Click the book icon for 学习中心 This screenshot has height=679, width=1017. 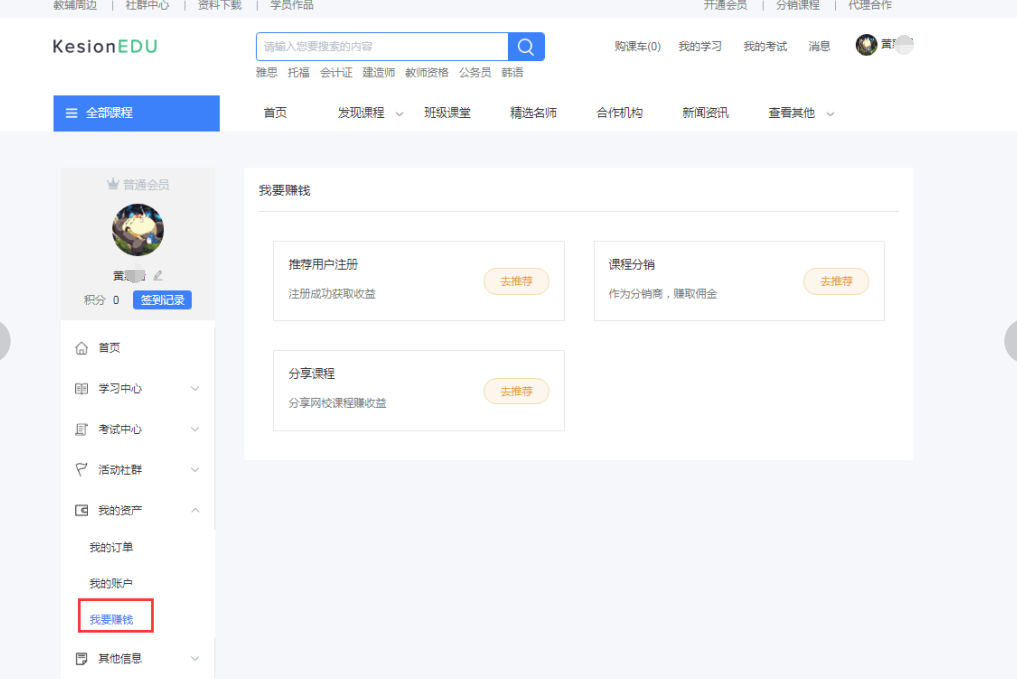[81, 388]
